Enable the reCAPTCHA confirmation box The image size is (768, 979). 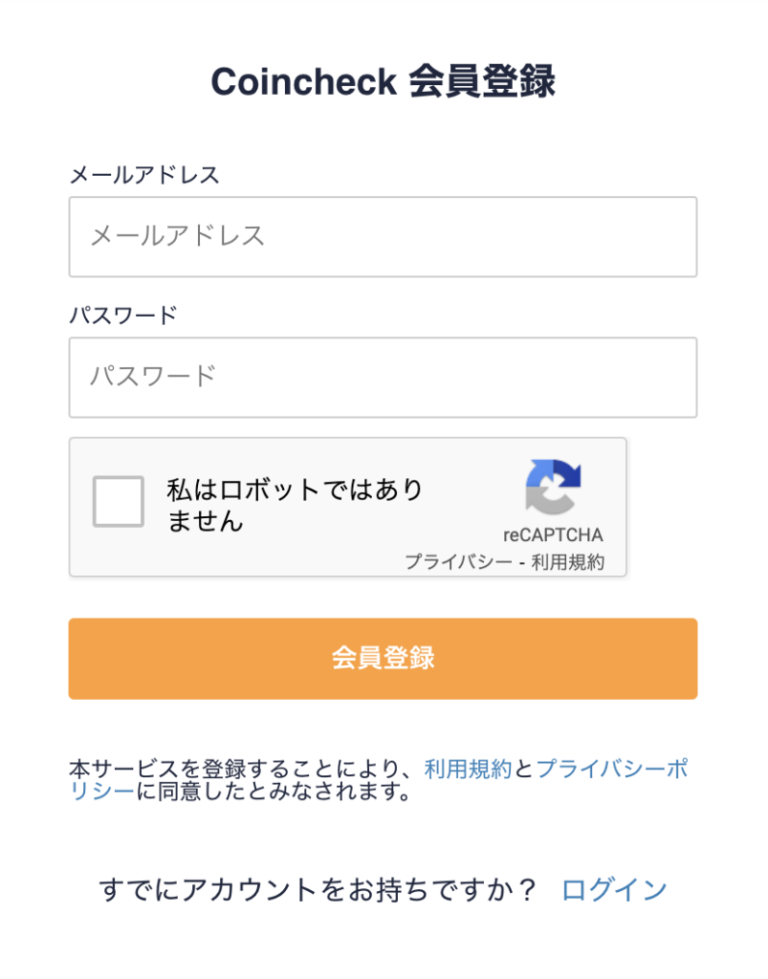(117, 501)
